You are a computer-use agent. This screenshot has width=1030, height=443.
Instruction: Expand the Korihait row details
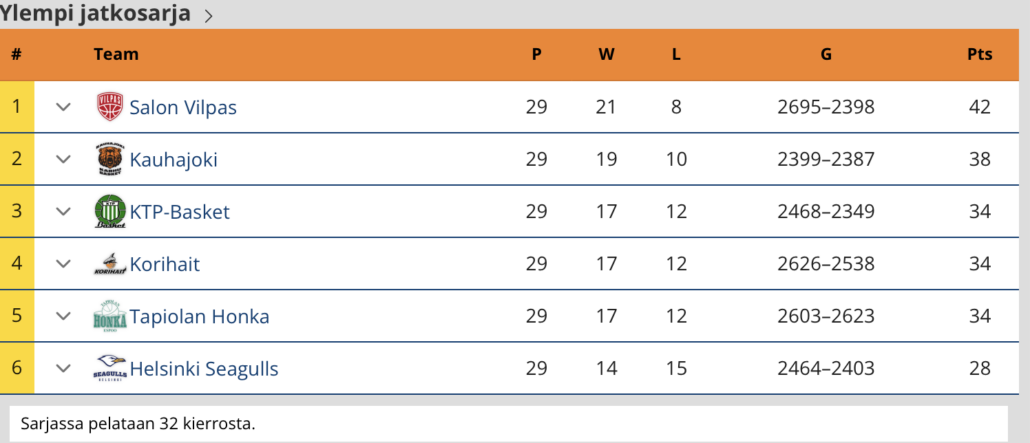(64, 264)
